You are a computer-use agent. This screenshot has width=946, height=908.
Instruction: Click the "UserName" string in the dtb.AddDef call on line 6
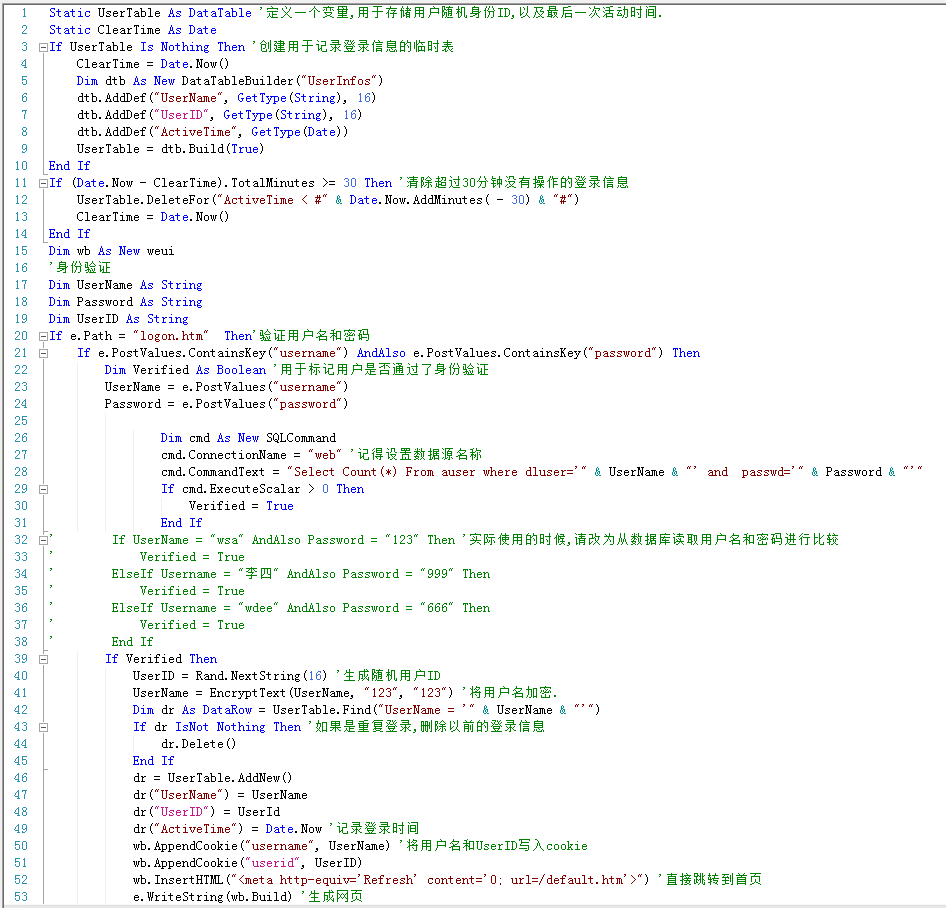click(188, 98)
